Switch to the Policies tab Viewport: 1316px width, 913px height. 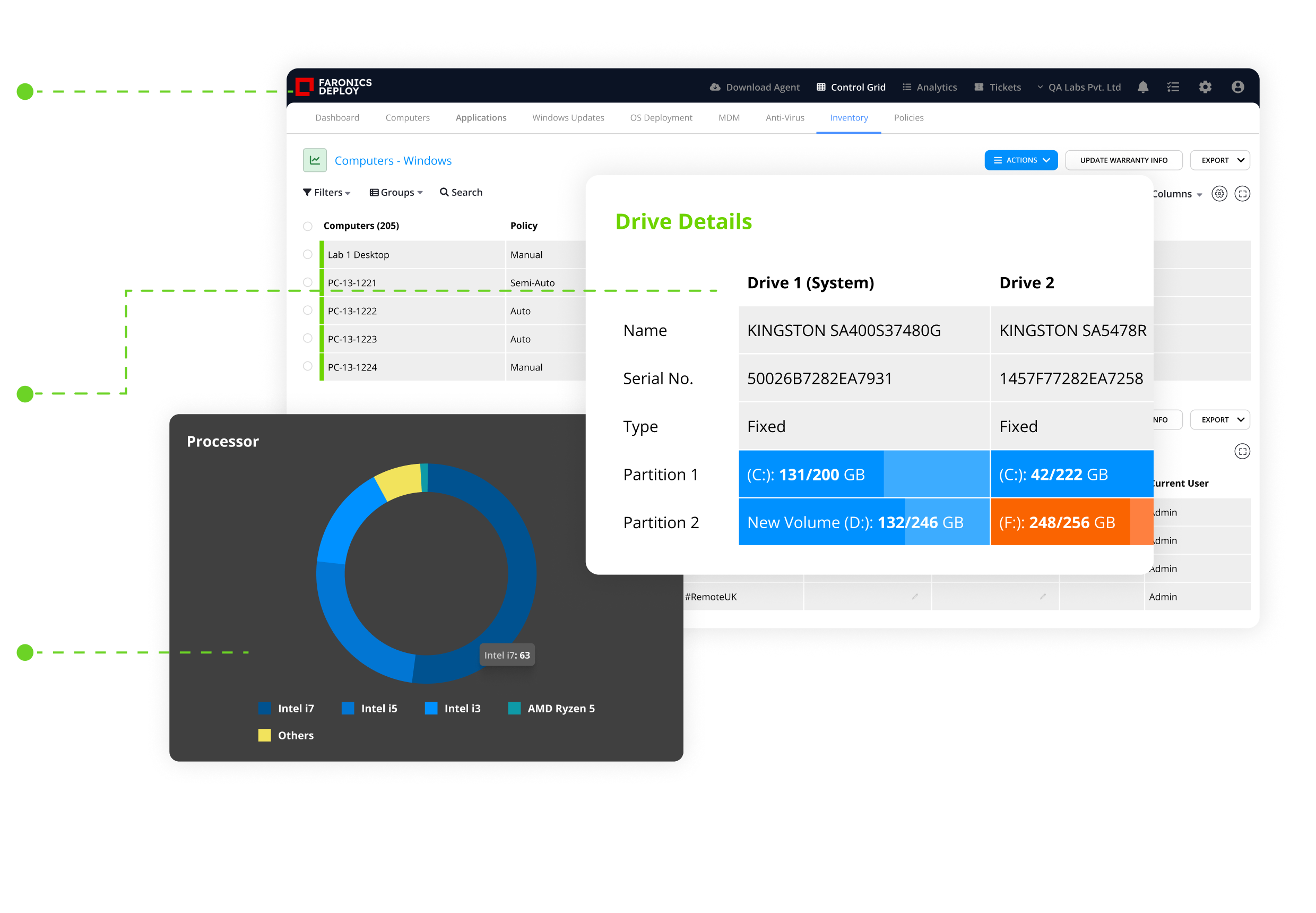coord(908,118)
